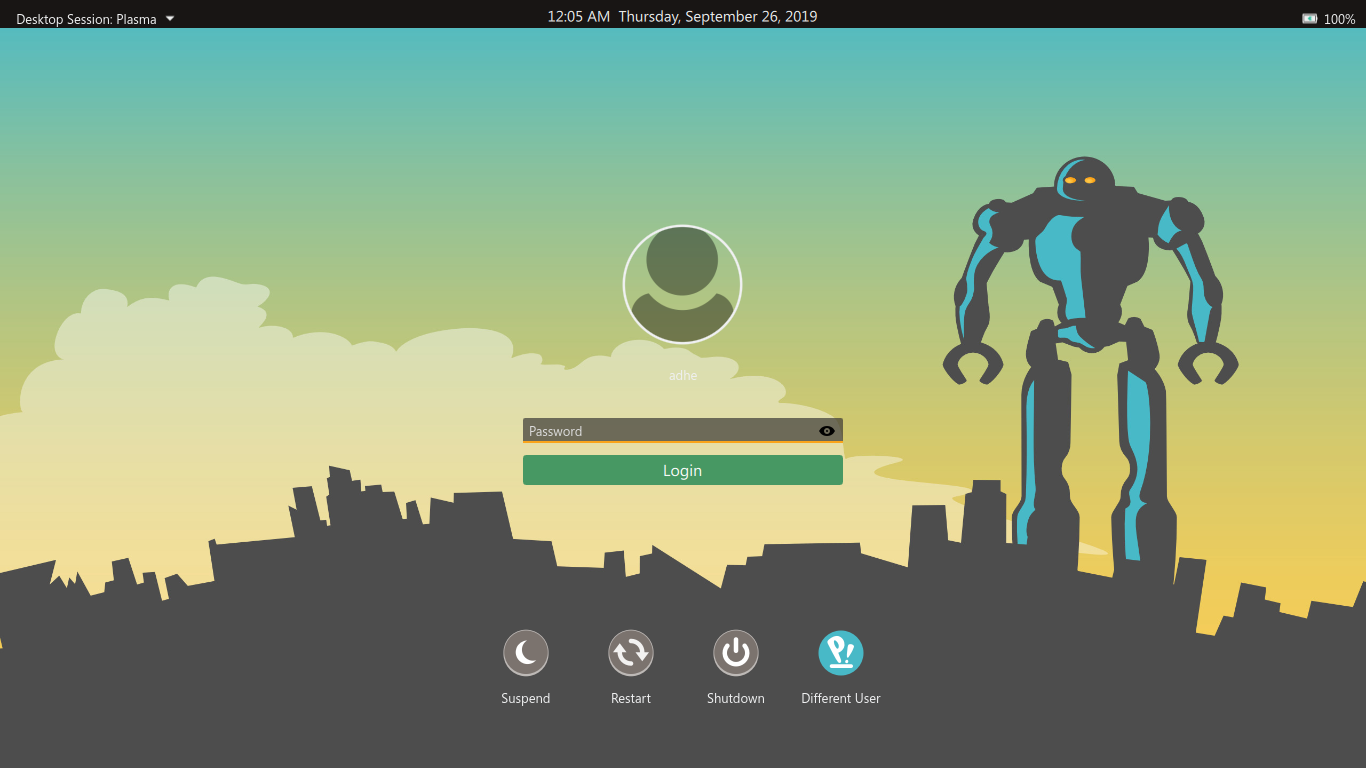Screen dimensions: 1366x768
Task: Click the Suspend text label
Action: point(526,698)
